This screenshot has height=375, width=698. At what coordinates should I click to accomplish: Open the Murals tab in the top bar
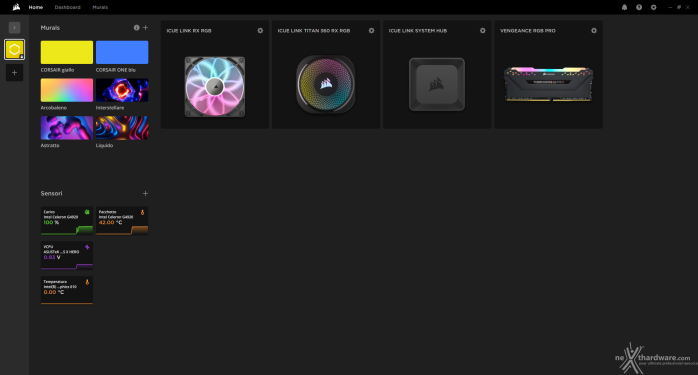point(100,7)
